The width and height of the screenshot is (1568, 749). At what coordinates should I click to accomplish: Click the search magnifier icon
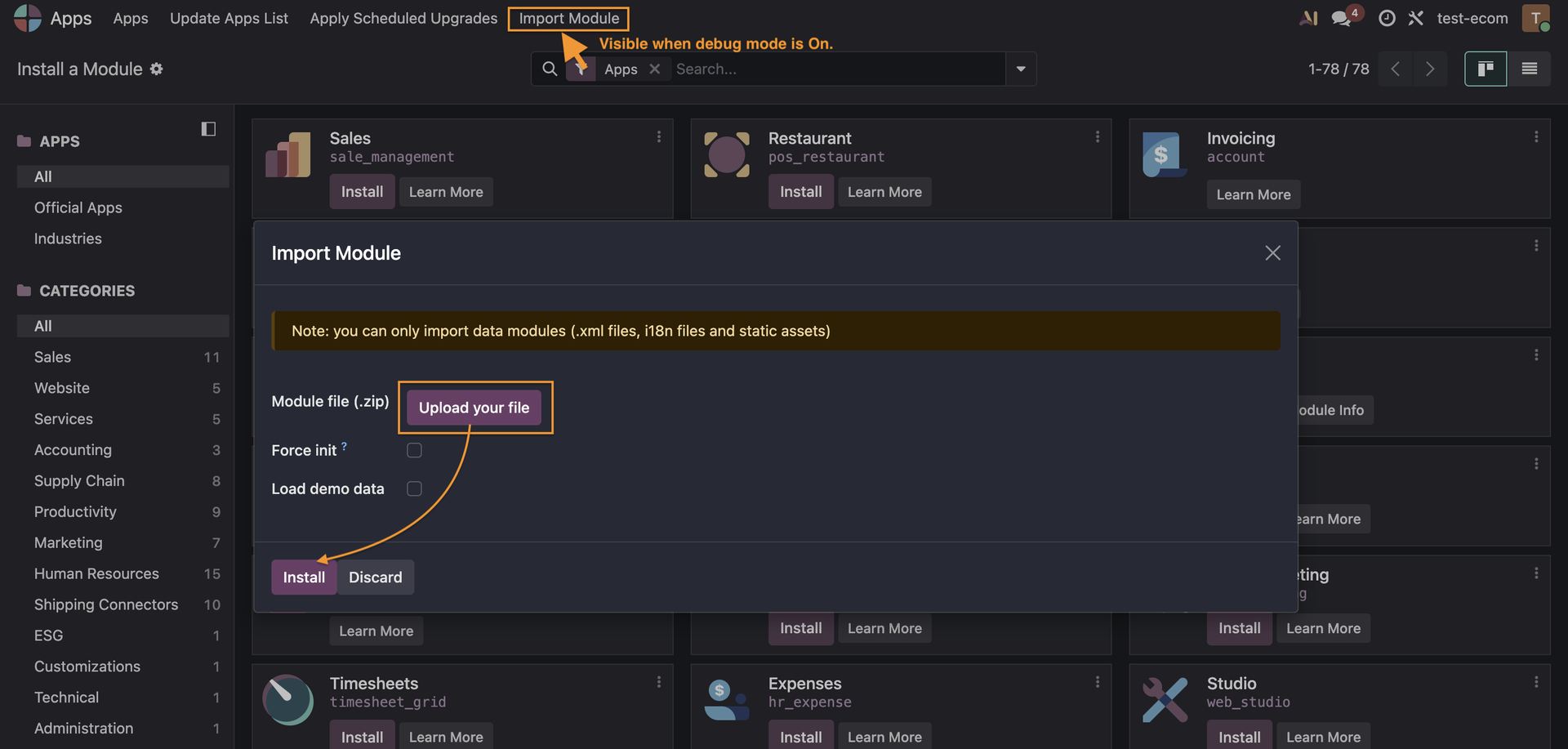(x=550, y=69)
